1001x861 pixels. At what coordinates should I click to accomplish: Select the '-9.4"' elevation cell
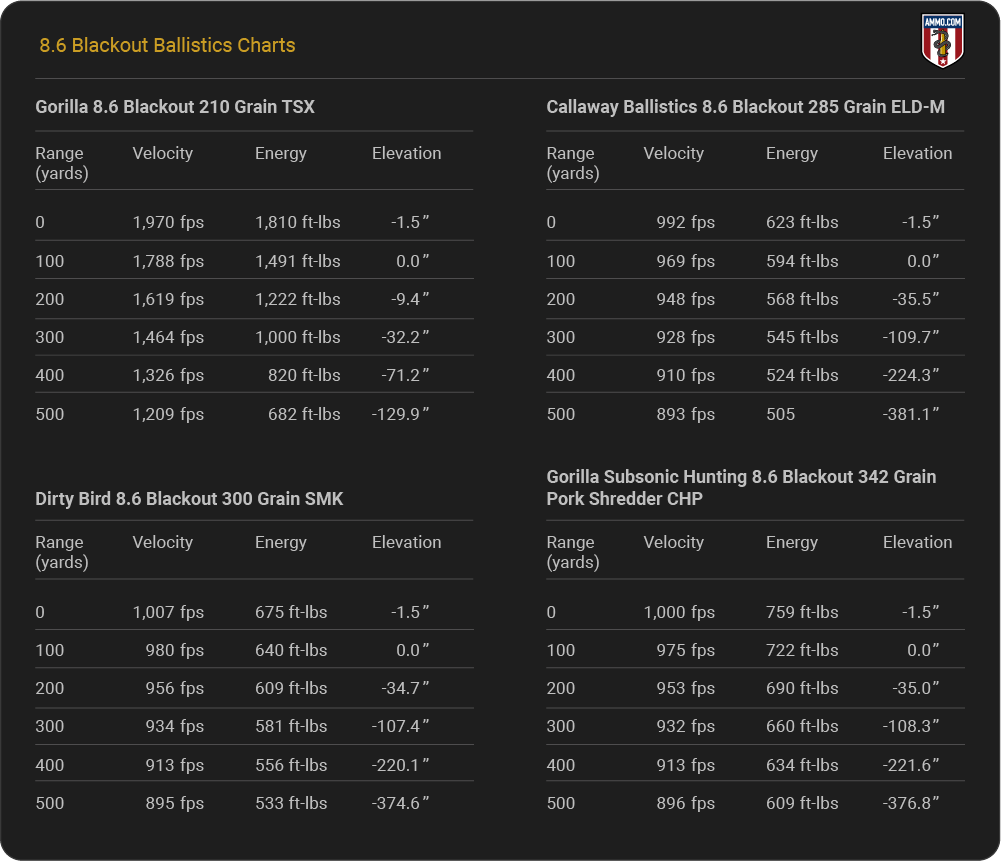(410, 299)
